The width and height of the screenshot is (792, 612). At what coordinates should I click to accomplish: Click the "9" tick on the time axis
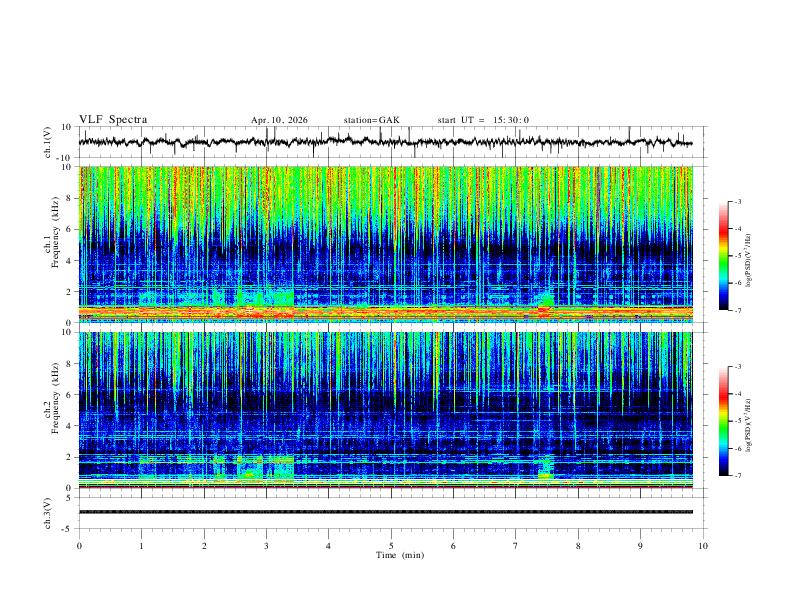640,546
